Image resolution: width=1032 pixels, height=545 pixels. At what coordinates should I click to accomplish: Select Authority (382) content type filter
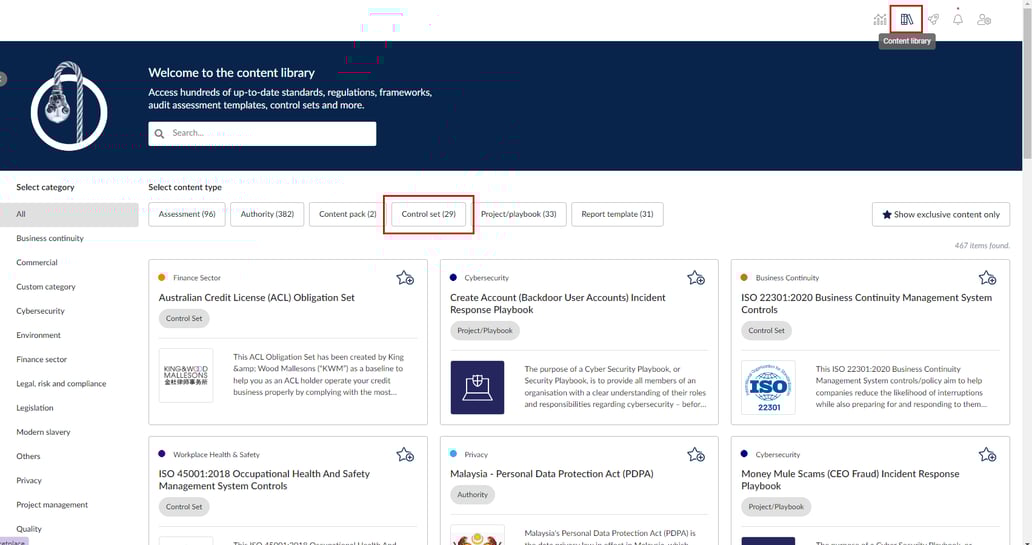(x=267, y=214)
